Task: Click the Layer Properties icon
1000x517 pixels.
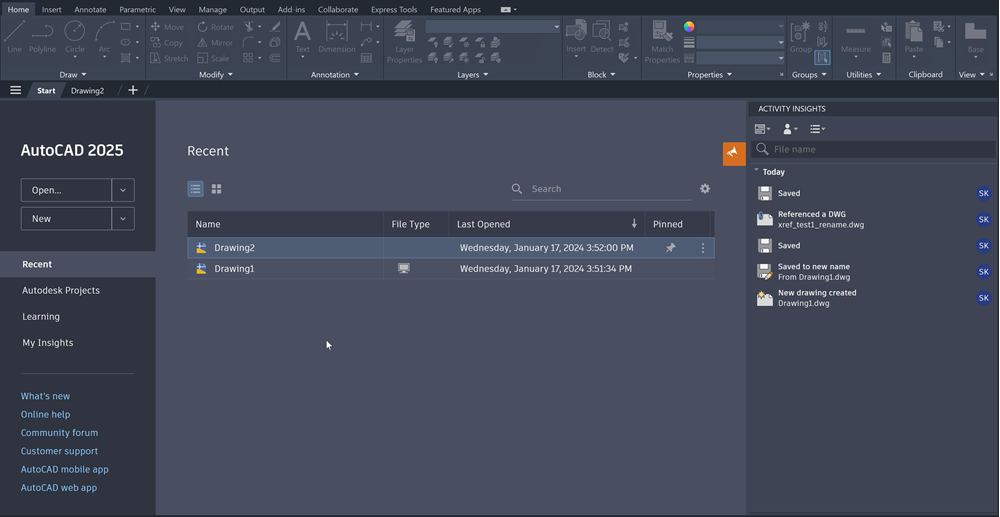Action: pyautogui.click(x=404, y=40)
